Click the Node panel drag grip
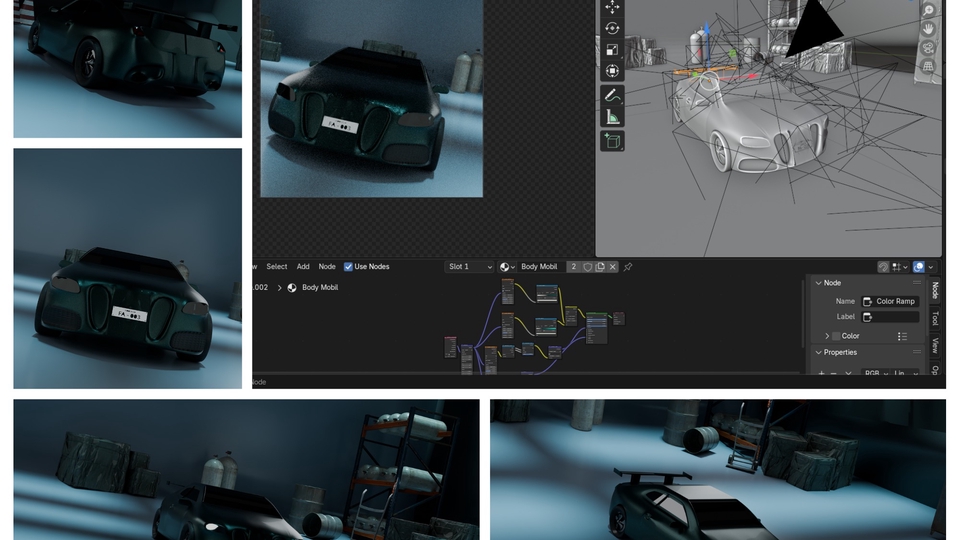Screen dimensions: 960x540 coord(917,283)
